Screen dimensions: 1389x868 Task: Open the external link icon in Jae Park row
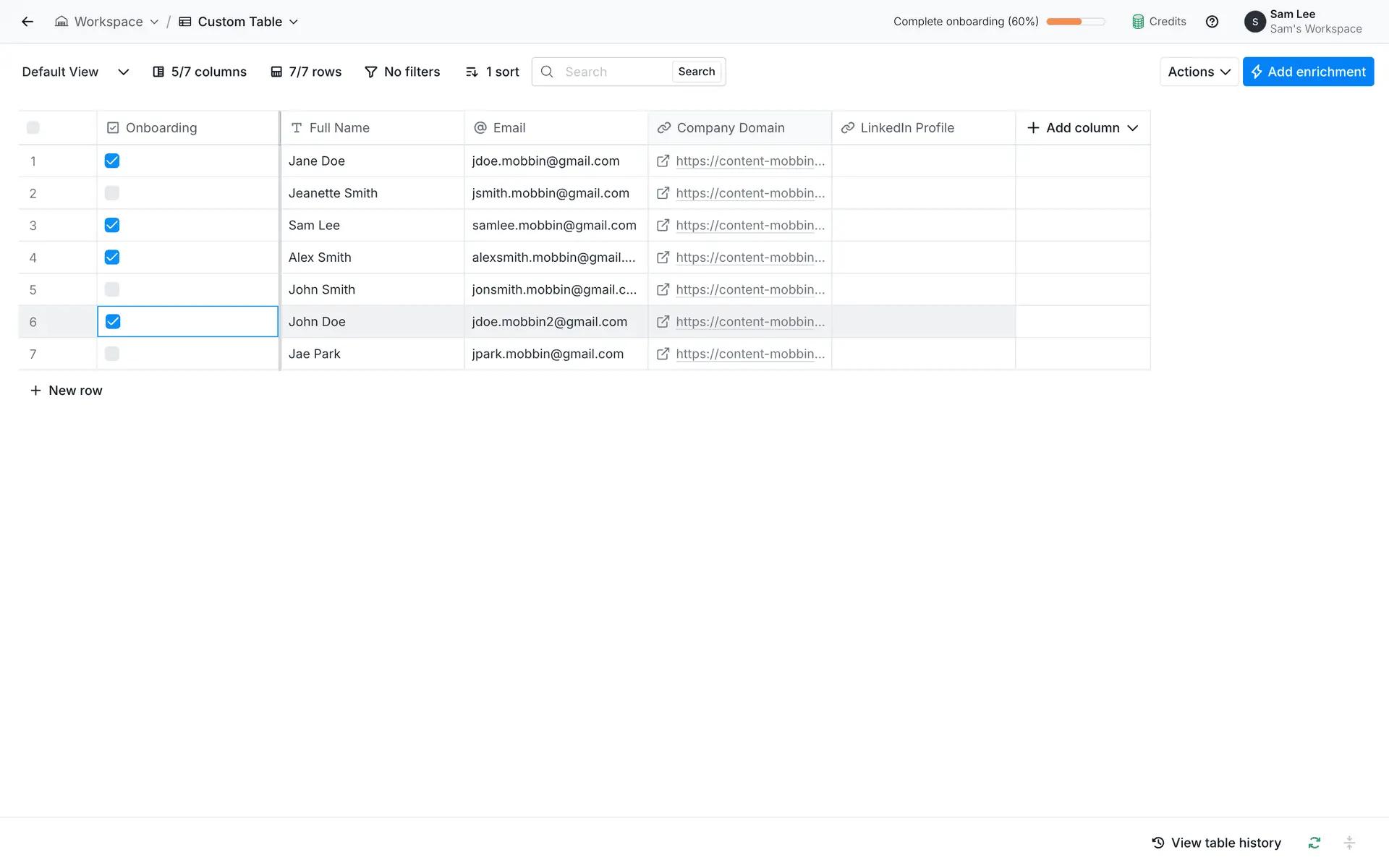(x=663, y=354)
